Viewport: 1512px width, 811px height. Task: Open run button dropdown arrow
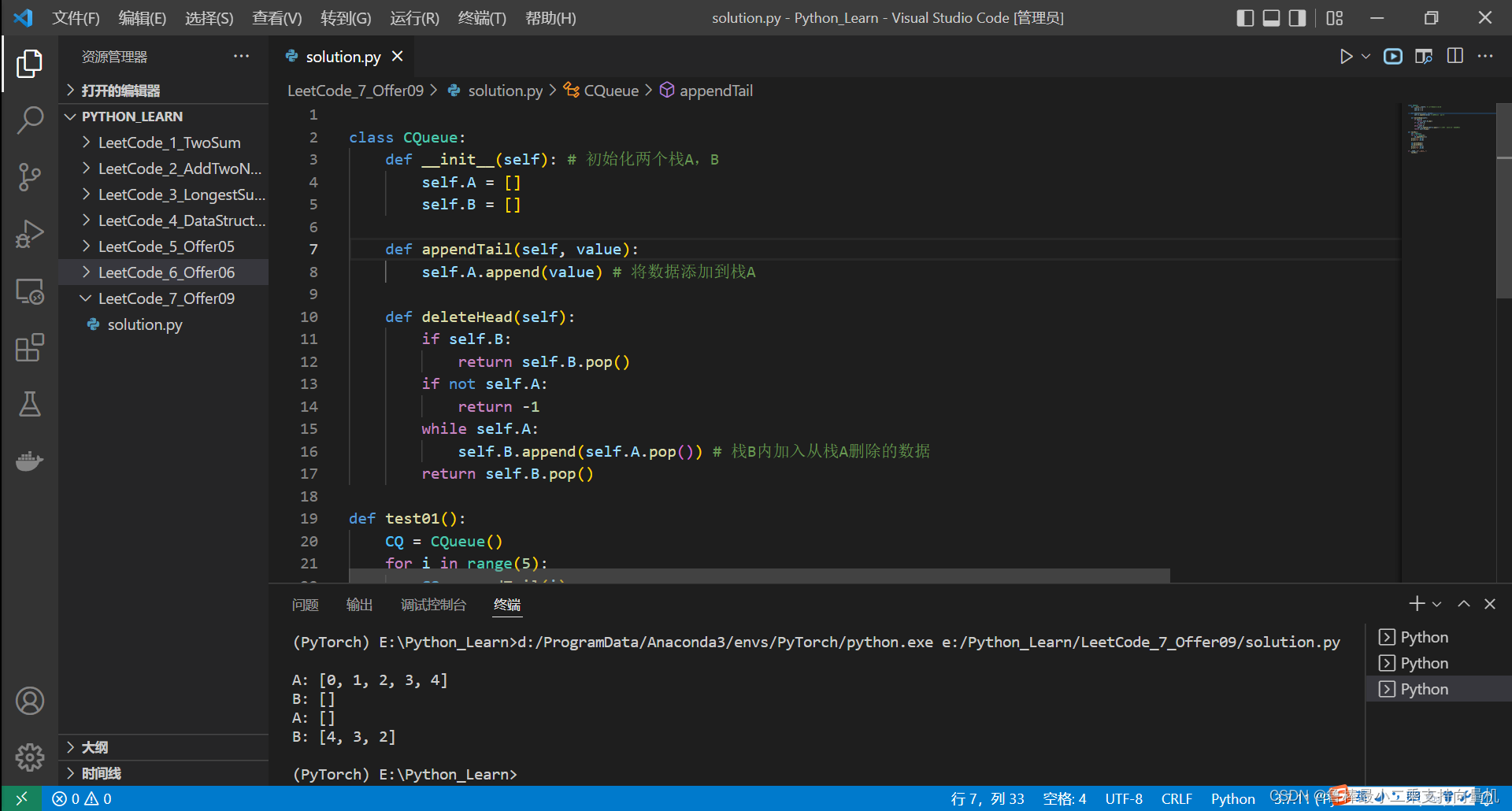tap(1366, 57)
